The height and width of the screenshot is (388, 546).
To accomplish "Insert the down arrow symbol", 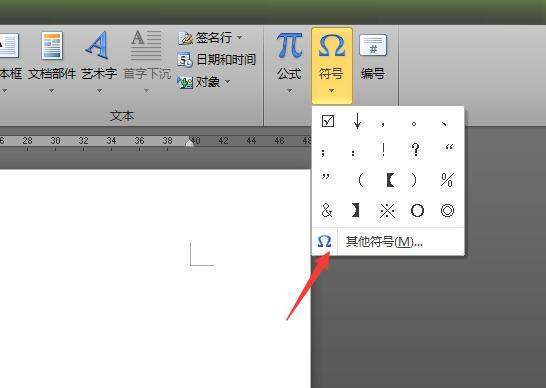I will coord(357,121).
